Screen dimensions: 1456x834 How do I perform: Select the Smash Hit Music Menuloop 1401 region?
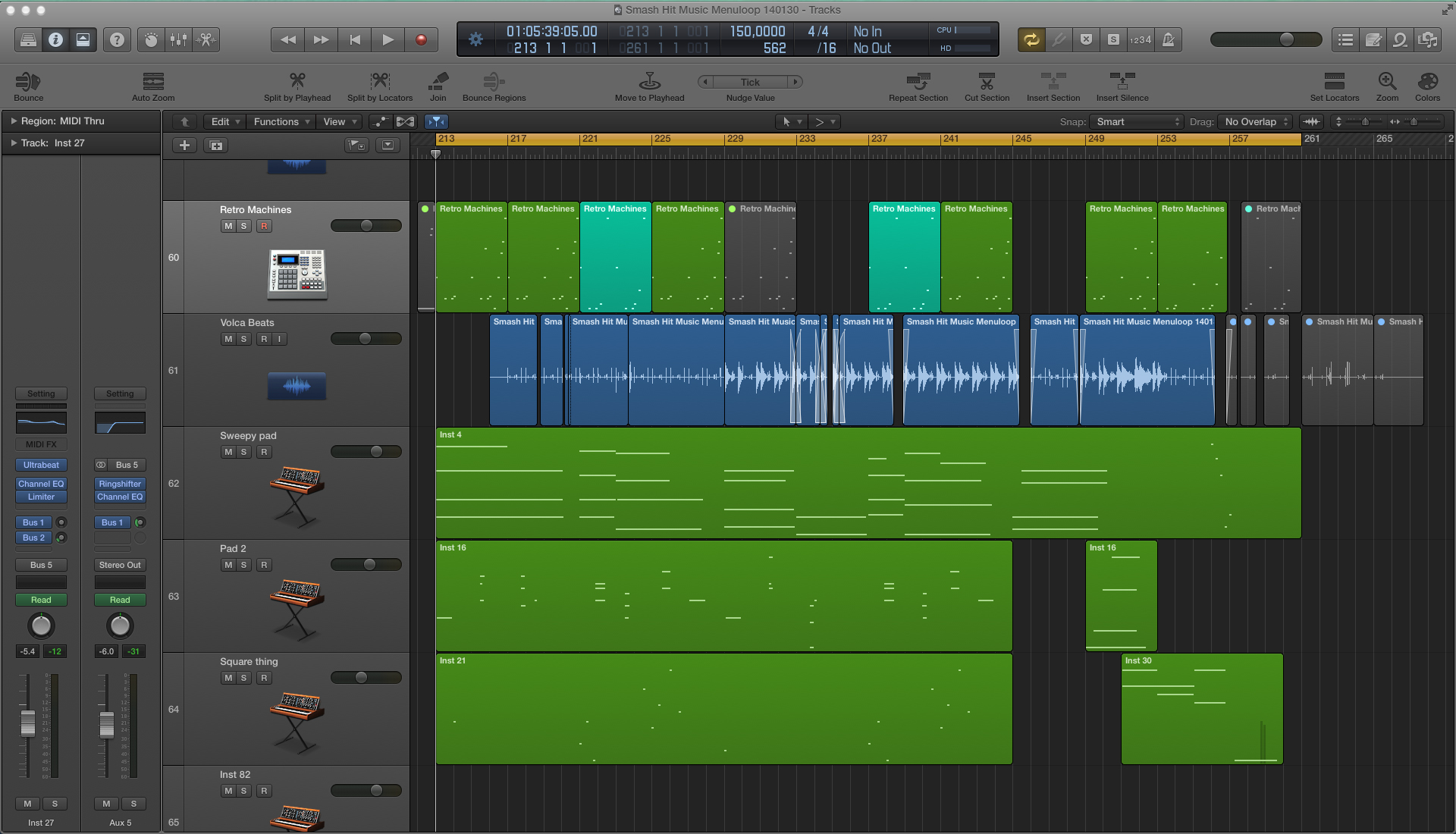tap(1147, 372)
